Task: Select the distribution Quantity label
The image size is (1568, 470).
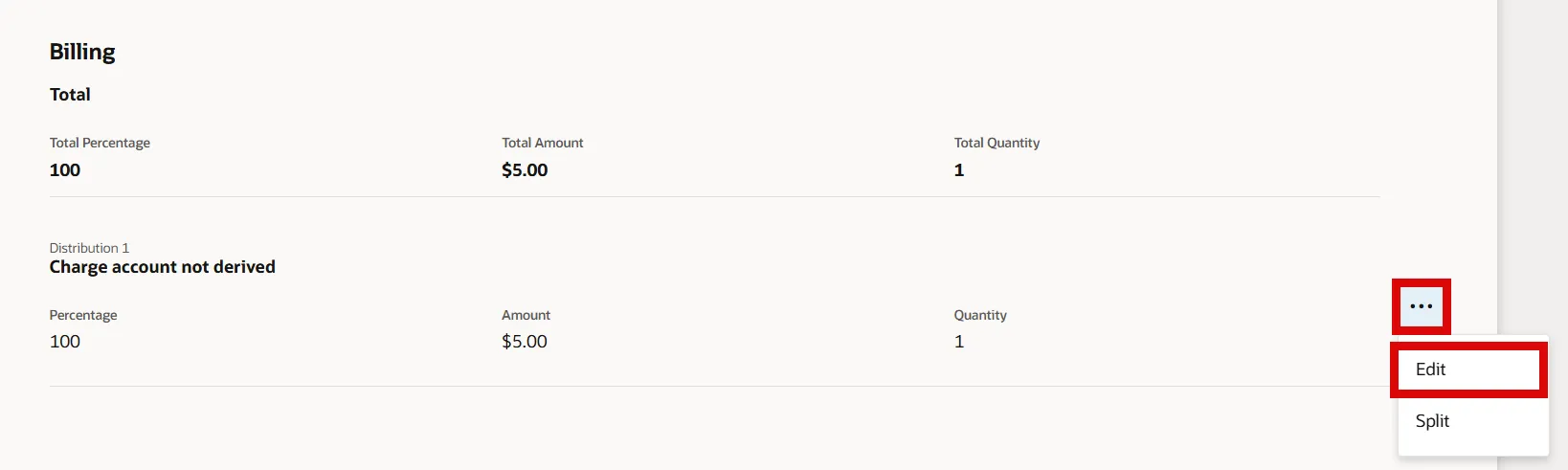Action: 980,315
